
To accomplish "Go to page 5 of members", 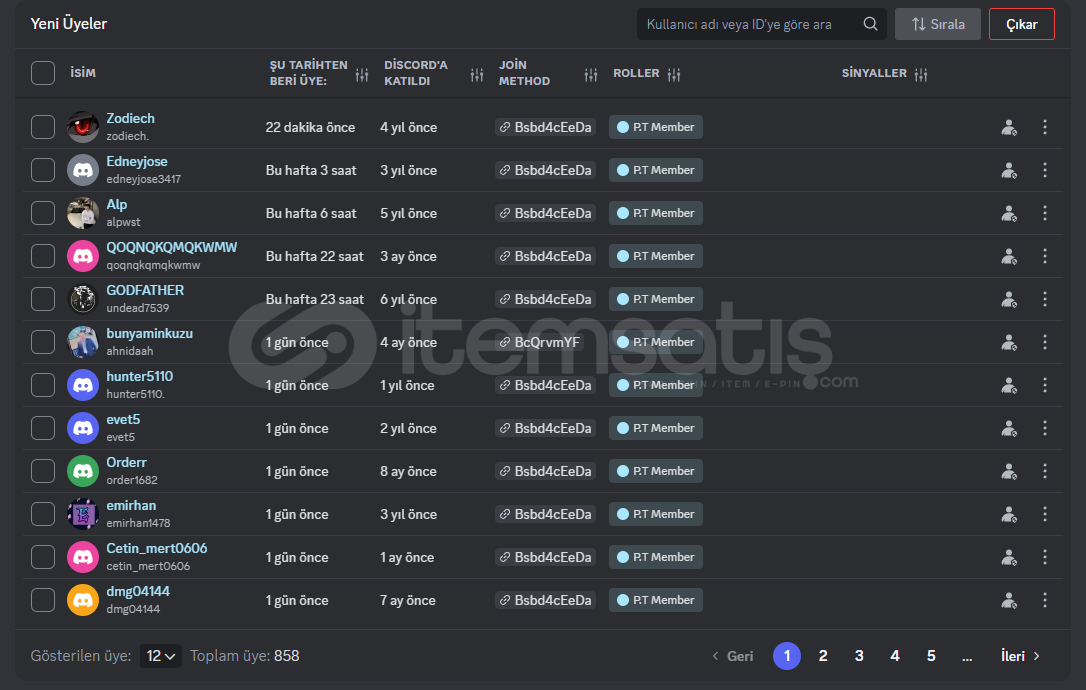I will (931, 656).
